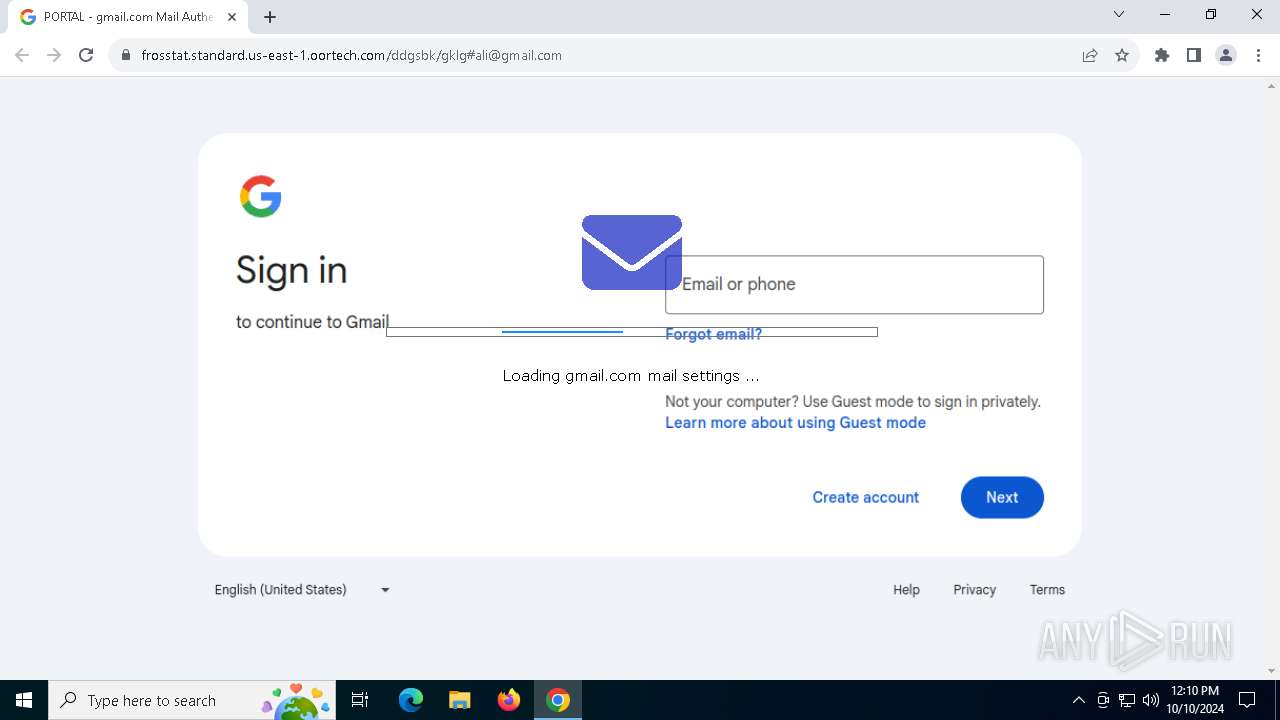
Task: Open the taskbar clock showing 12:10 PM
Action: (x=1194, y=700)
